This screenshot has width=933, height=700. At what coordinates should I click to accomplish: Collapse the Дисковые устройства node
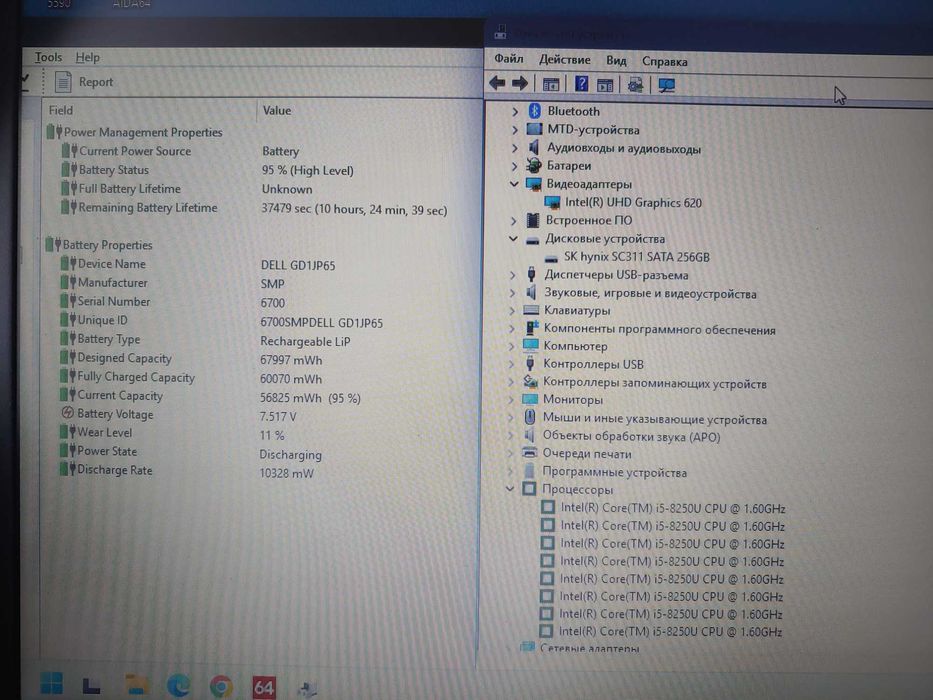(x=514, y=239)
